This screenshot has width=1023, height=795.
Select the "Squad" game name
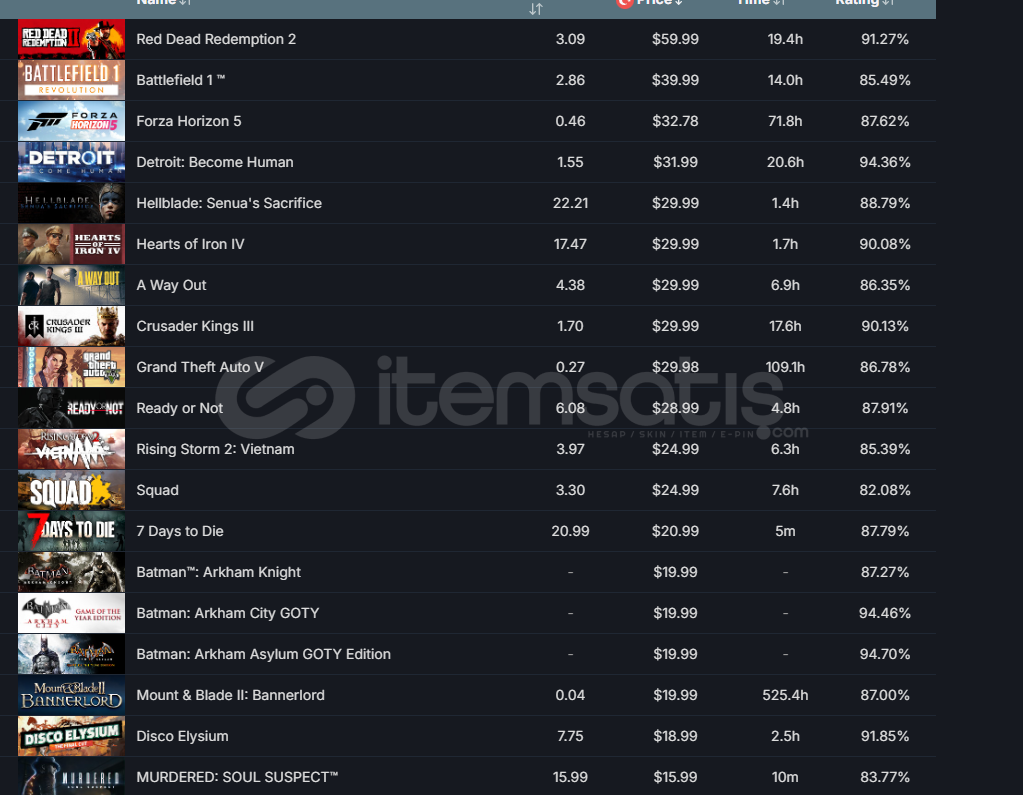point(157,490)
